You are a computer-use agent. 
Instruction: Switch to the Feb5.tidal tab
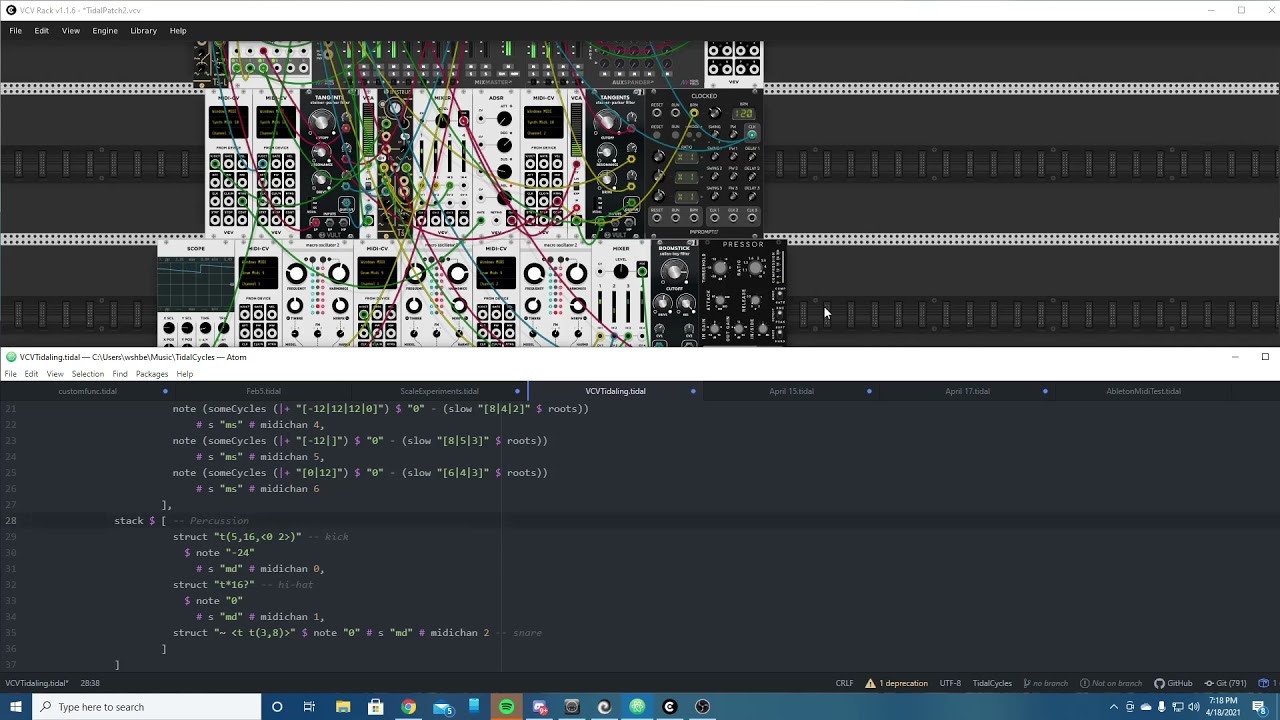click(x=264, y=391)
